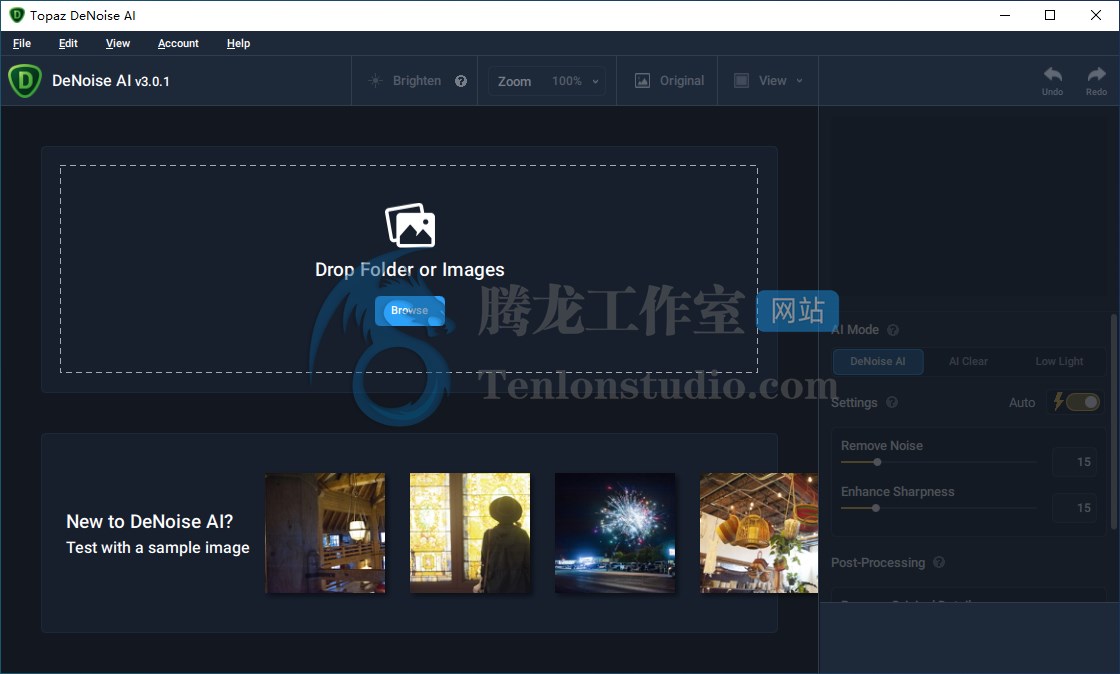The width and height of the screenshot is (1120, 674).
Task: Click the Topaz title bar app icon
Action: (x=16, y=15)
